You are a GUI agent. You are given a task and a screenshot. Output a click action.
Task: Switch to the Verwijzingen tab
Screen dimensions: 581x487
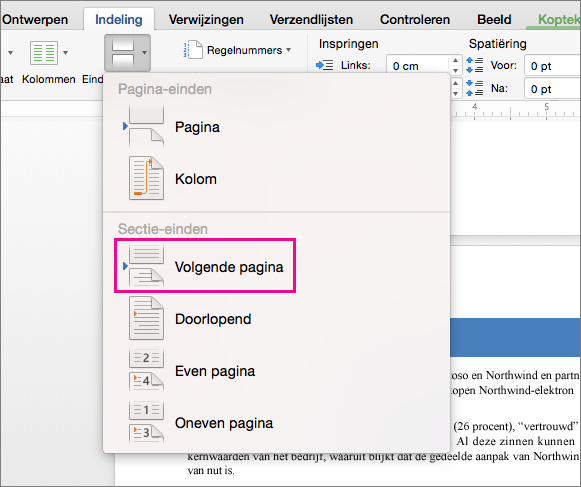[206, 19]
